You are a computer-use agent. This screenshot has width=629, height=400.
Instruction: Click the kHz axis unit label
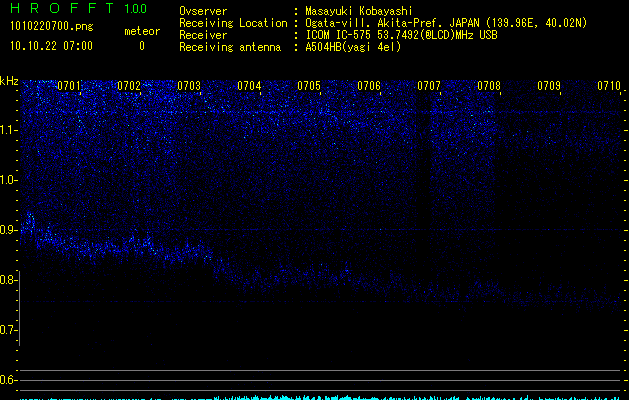tap(9, 81)
